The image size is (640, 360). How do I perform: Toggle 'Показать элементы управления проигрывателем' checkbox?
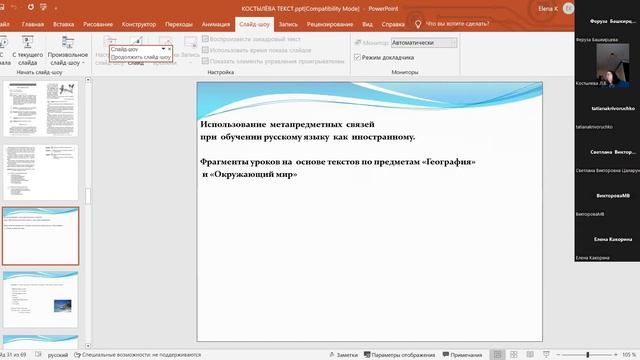[205, 61]
